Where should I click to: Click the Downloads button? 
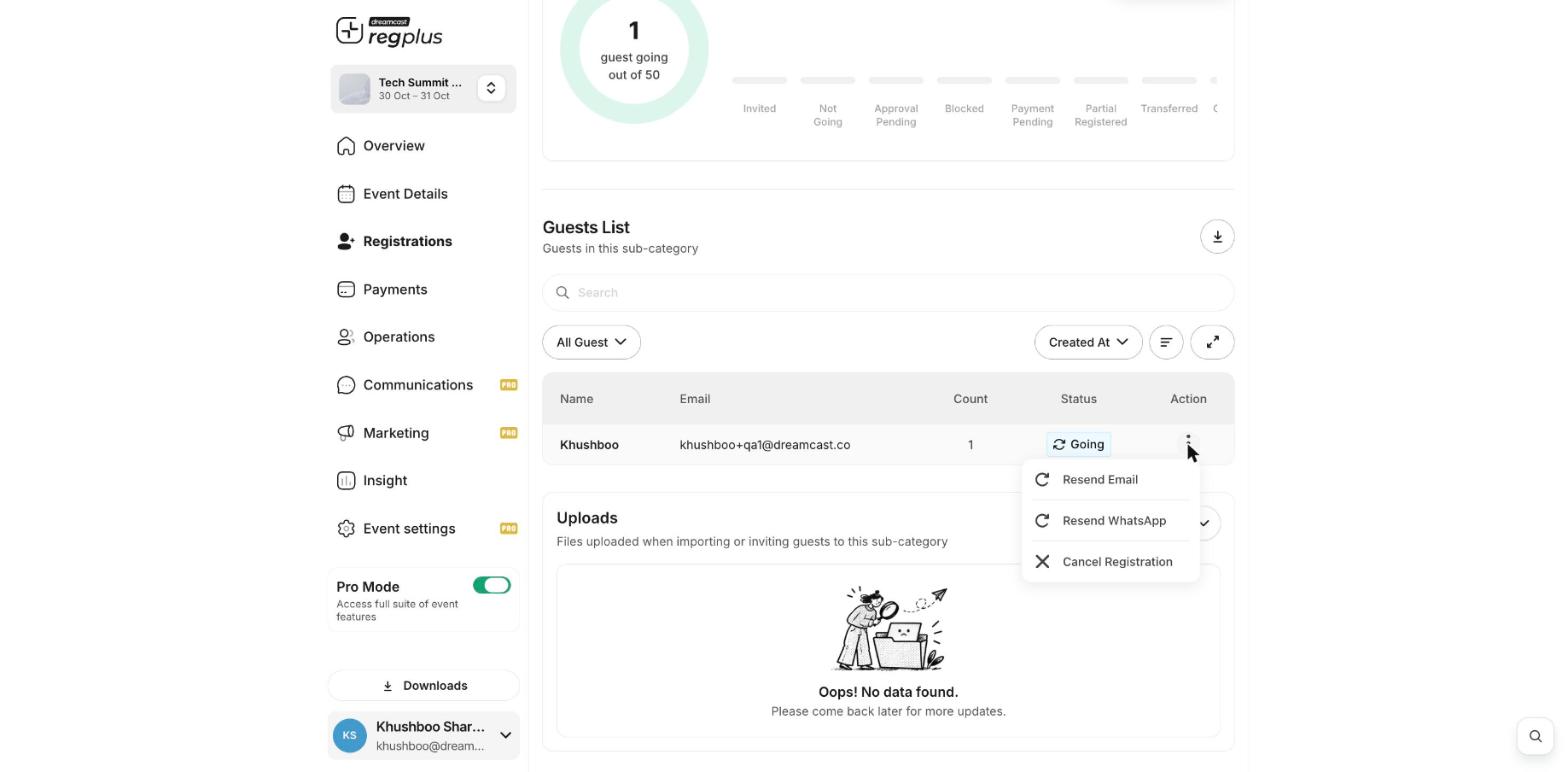tap(424, 686)
